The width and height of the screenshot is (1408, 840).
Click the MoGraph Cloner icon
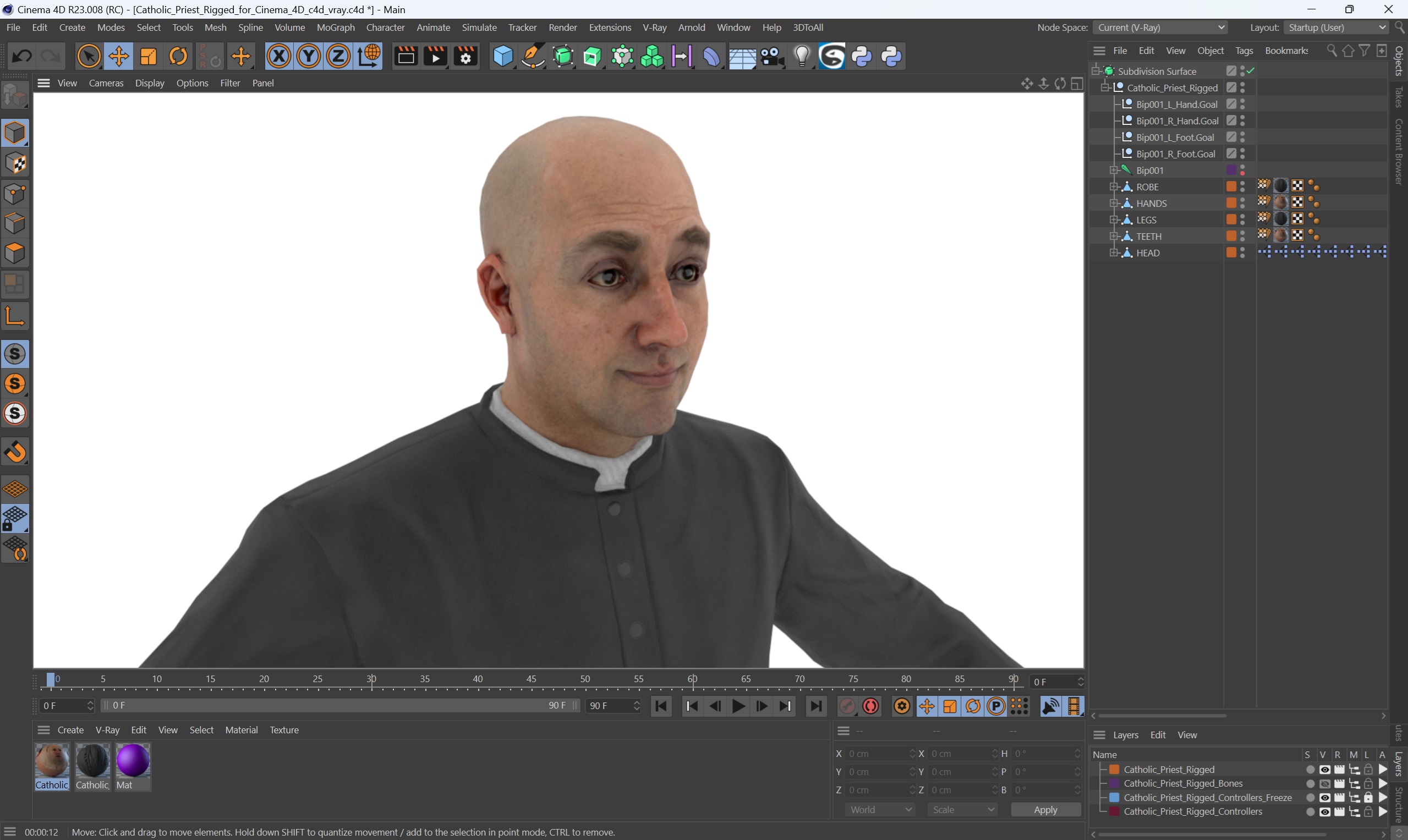tap(652, 56)
